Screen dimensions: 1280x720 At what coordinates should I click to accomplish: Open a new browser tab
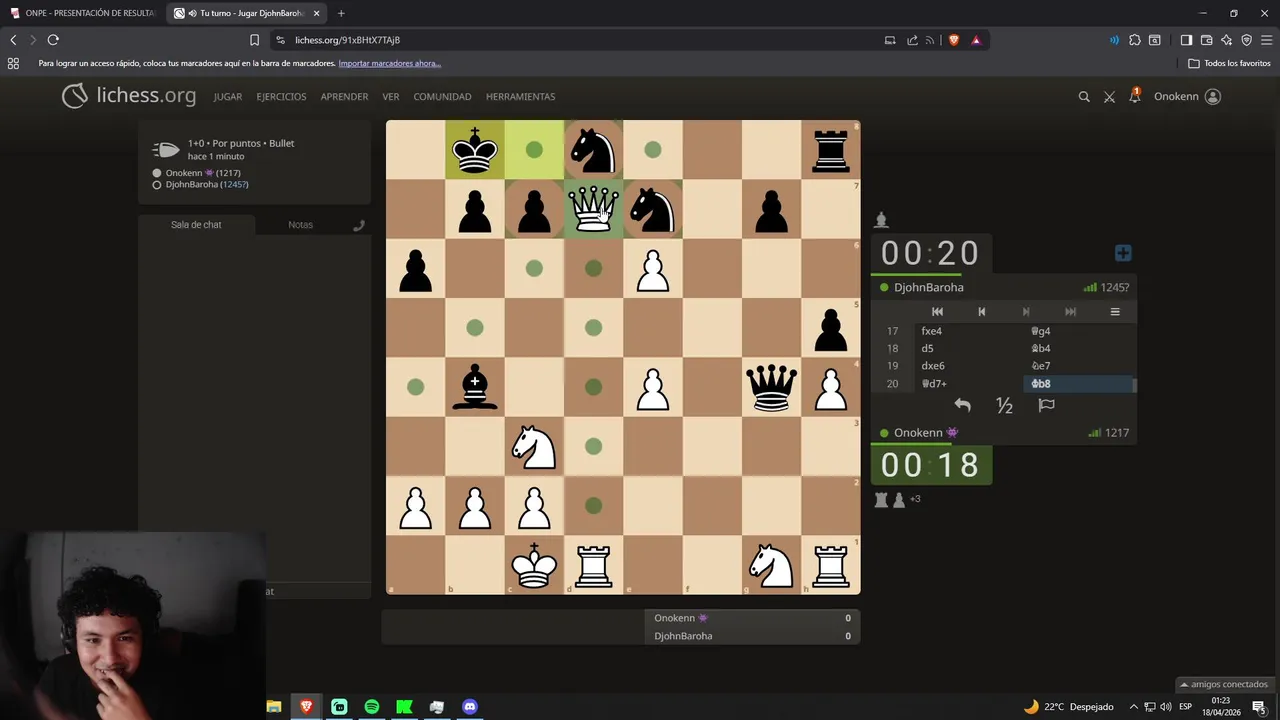[x=341, y=13]
